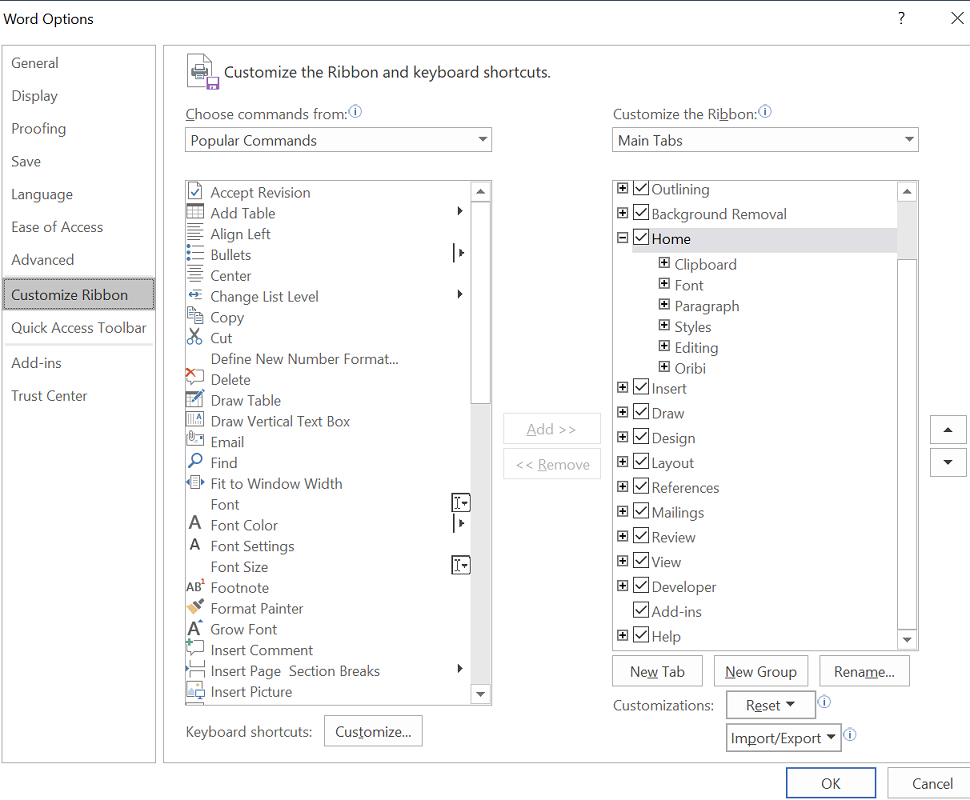Uncheck the Developer tab checkbox
Image resolution: width=970 pixels, height=800 pixels.
click(x=642, y=585)
